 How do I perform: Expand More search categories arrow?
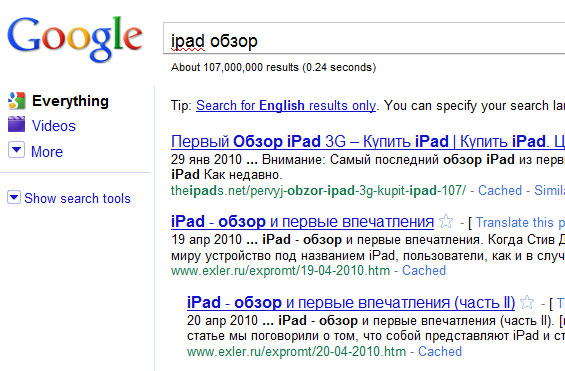[17, 149]
